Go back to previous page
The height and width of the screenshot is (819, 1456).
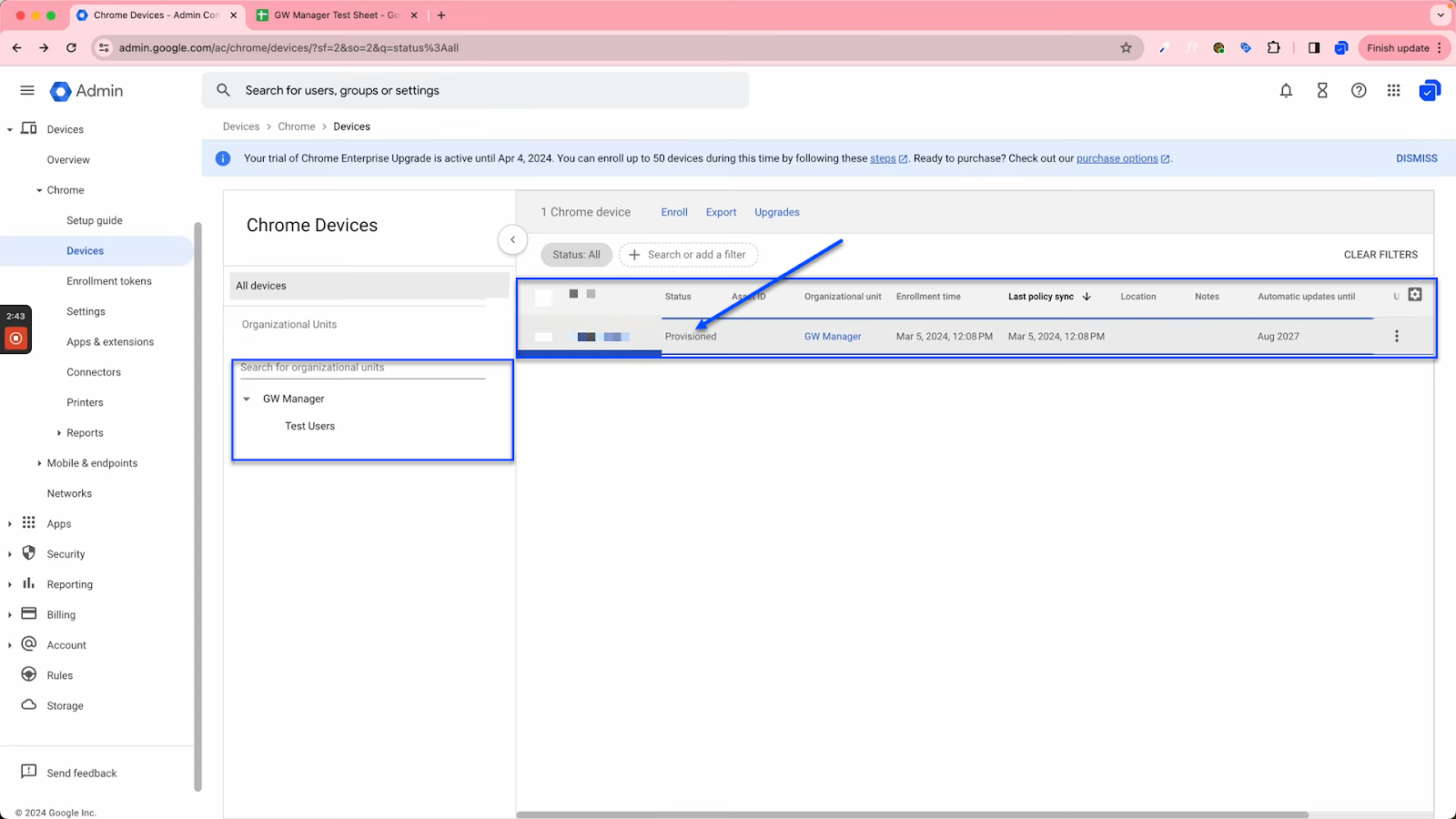click(17, 47)
